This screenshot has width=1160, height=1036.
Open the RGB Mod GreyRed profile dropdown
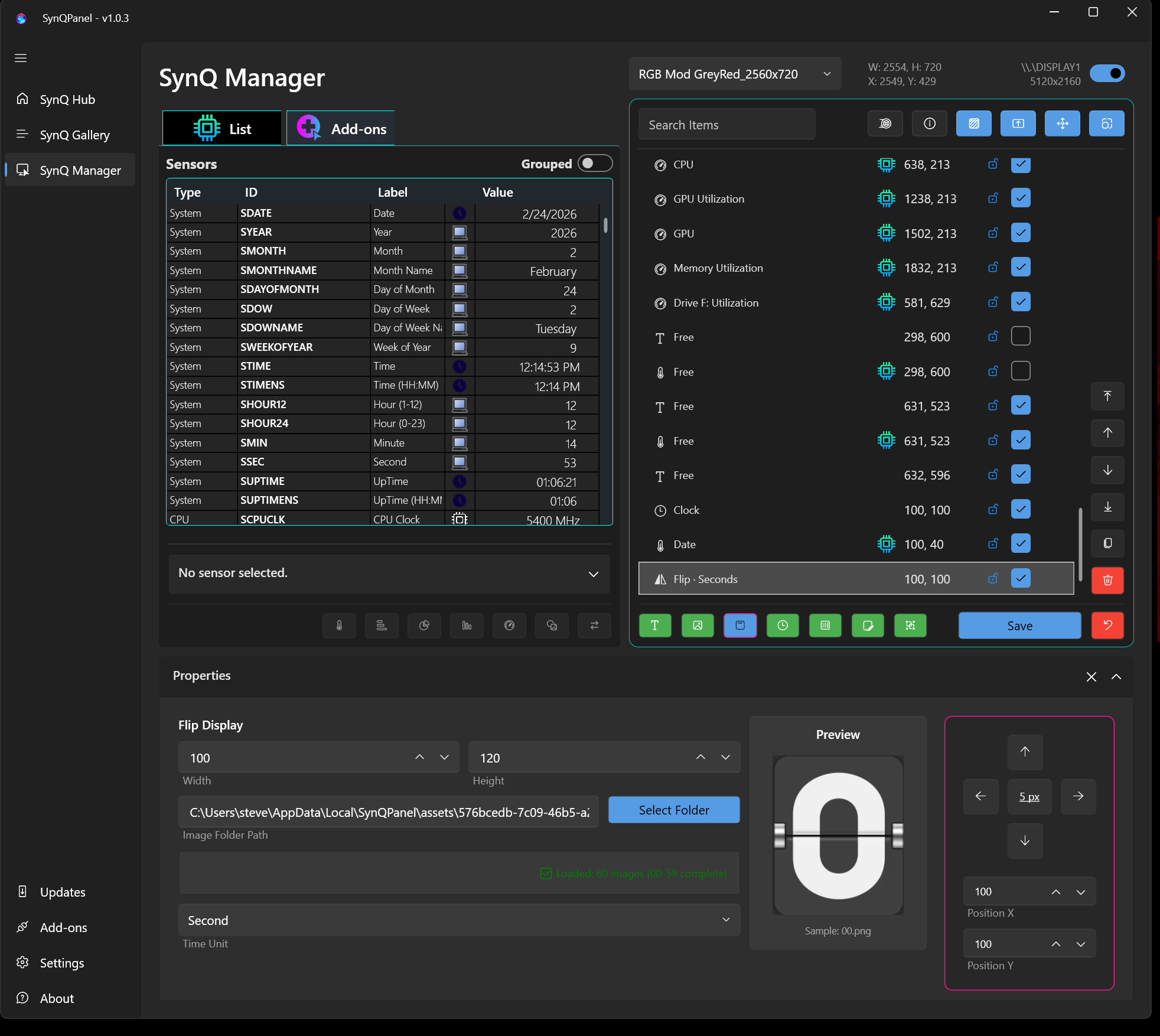pyautogui.click(x=735, y=74)
